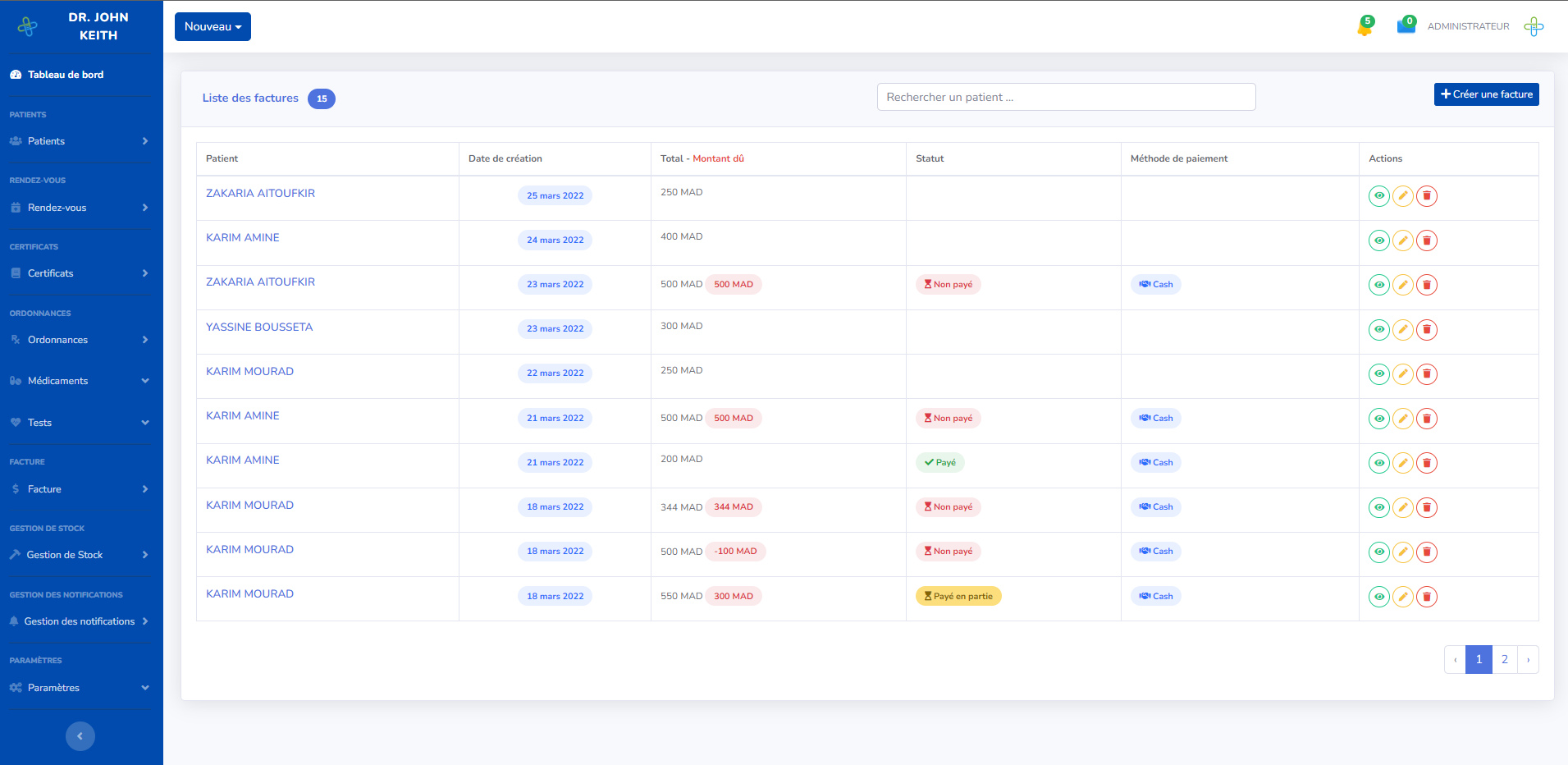Open Tableau de bord in sidebar
Image resolution: width=1568 pixels, height=765 pixels.
coord(66,75)
